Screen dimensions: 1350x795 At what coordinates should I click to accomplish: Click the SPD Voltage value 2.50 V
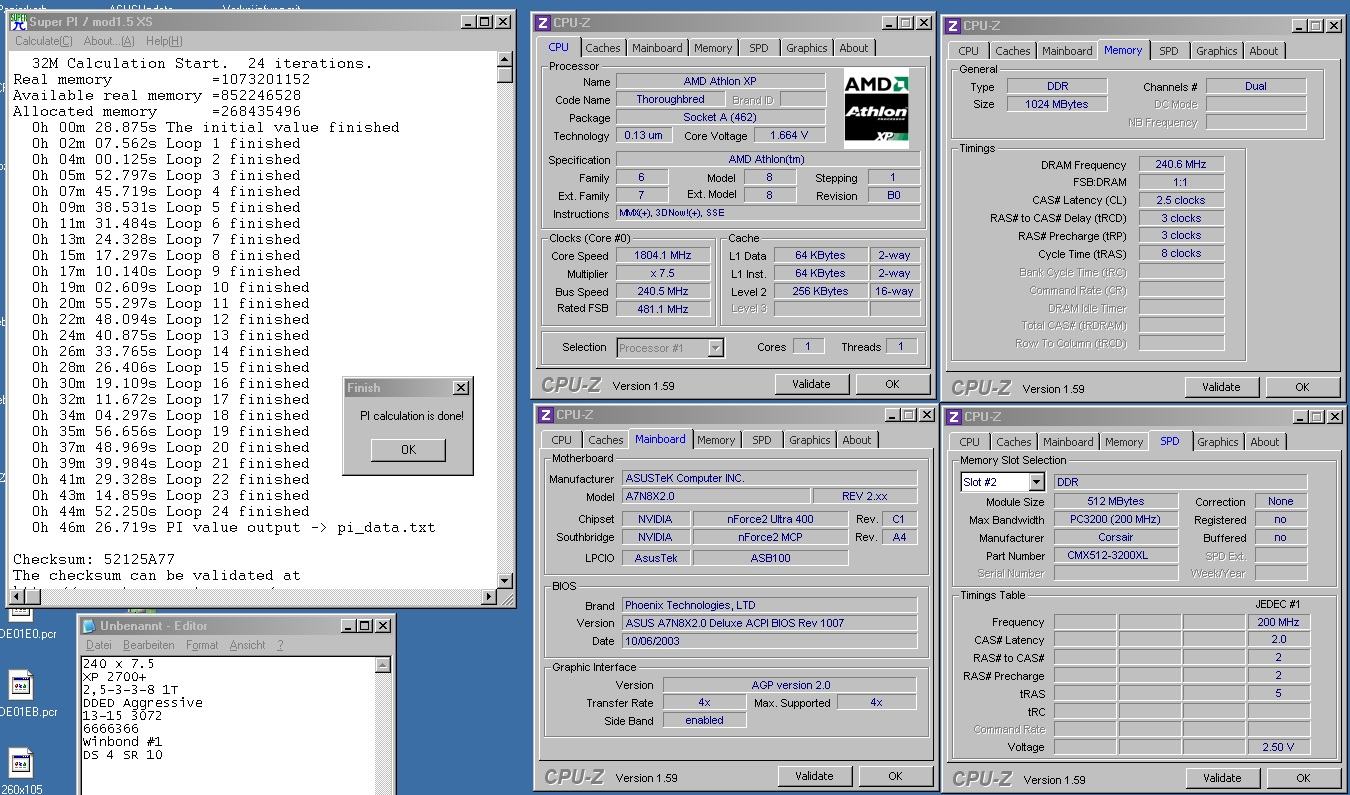(1279, 747)
